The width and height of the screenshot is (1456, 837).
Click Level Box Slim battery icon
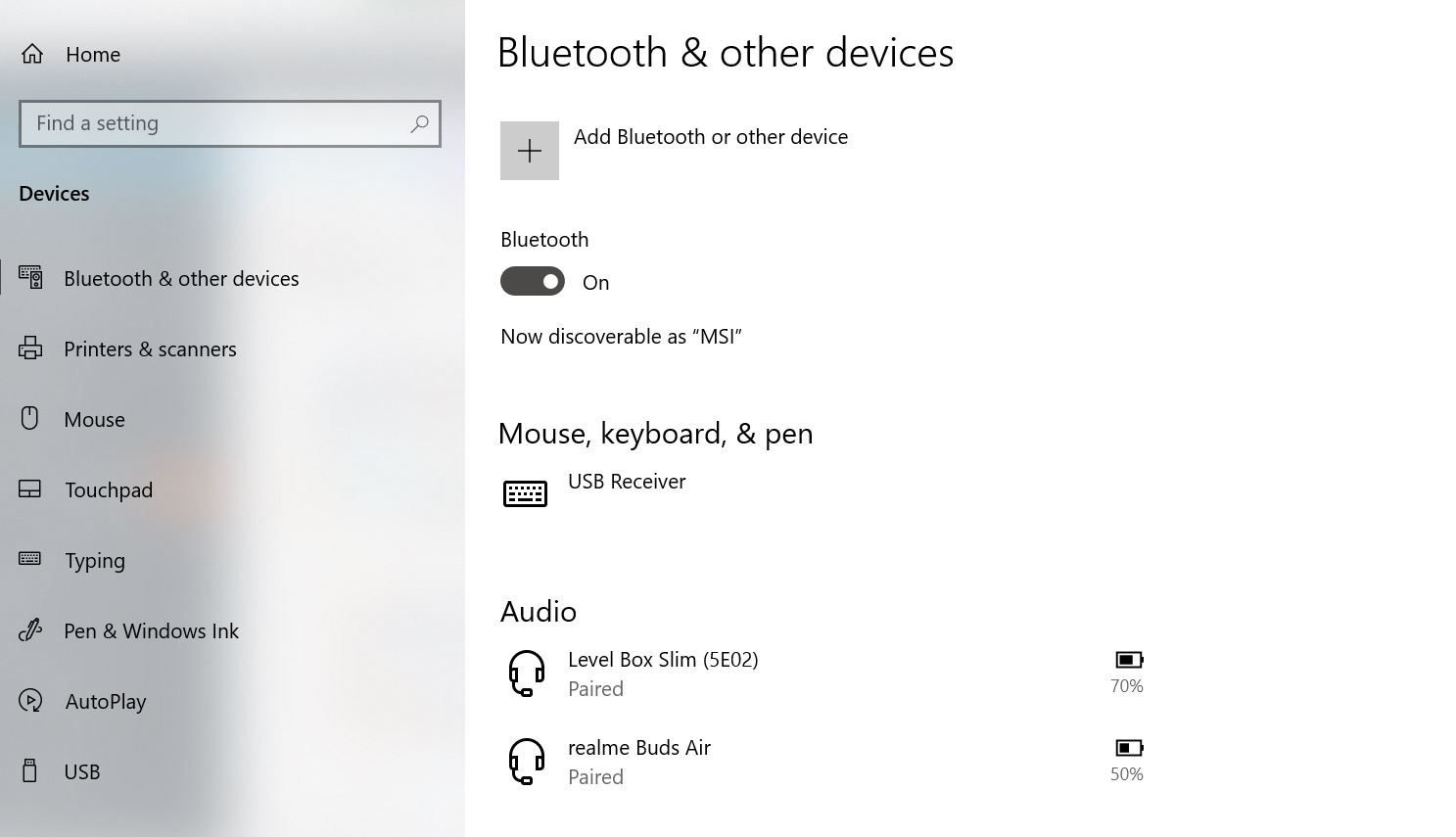click(1129, 660)
